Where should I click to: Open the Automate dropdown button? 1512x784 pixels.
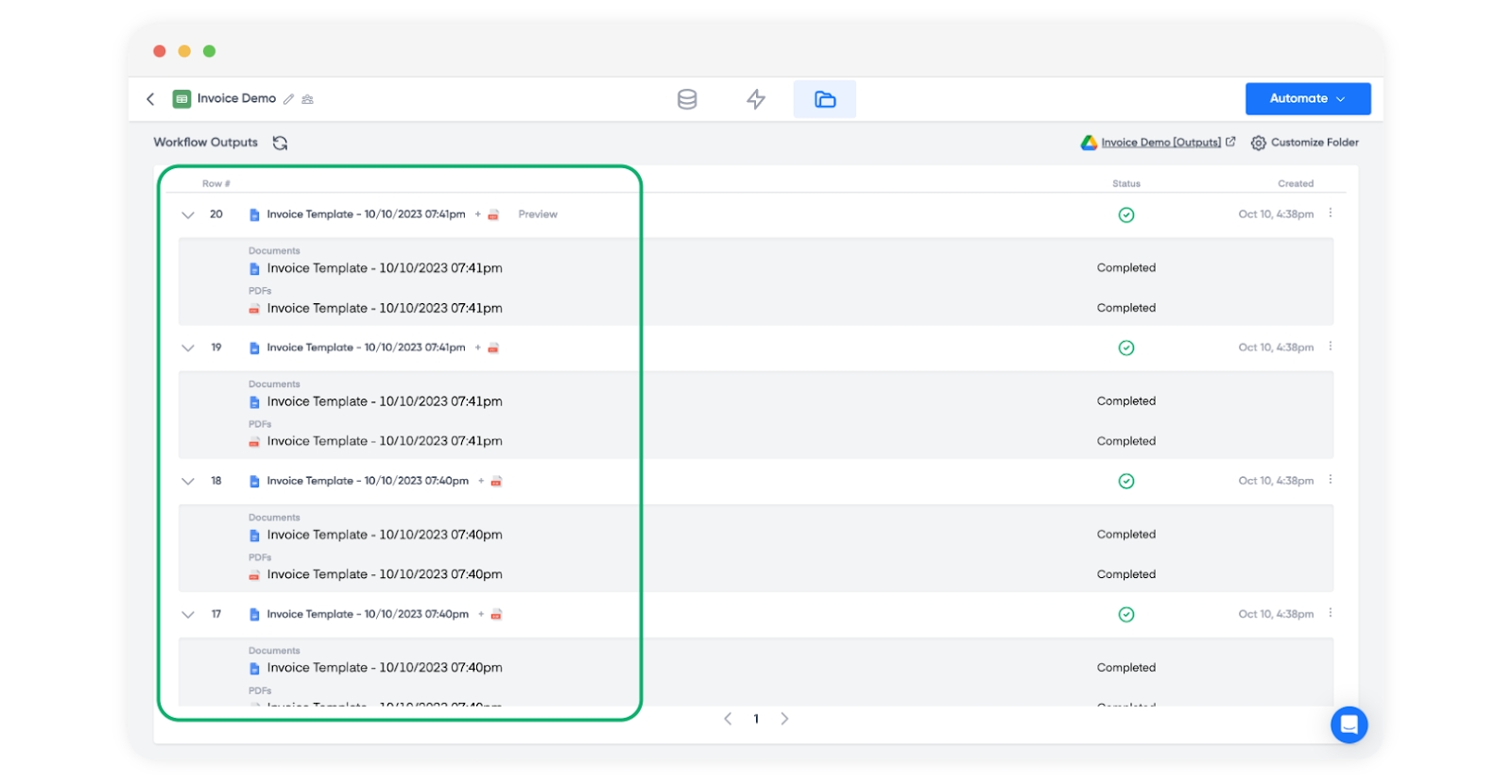[x=1307, y=98]
